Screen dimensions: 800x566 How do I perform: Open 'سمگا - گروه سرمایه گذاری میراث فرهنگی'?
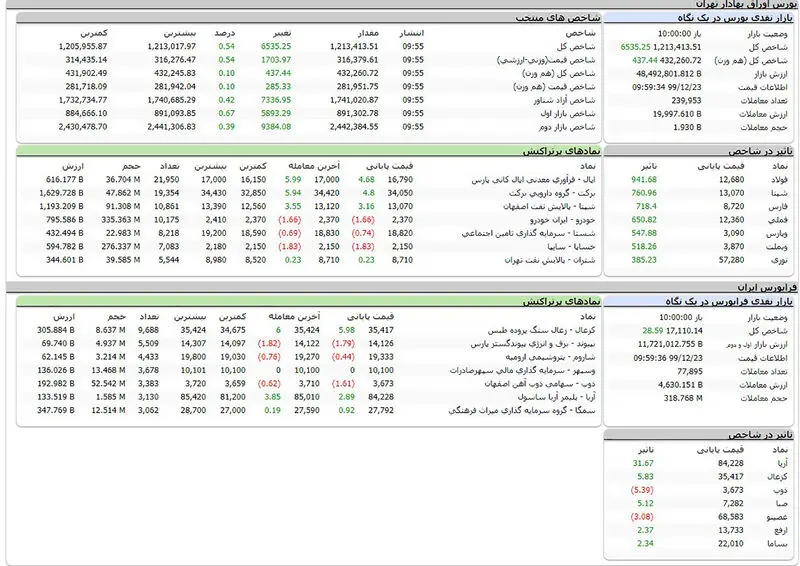point(522,410)
